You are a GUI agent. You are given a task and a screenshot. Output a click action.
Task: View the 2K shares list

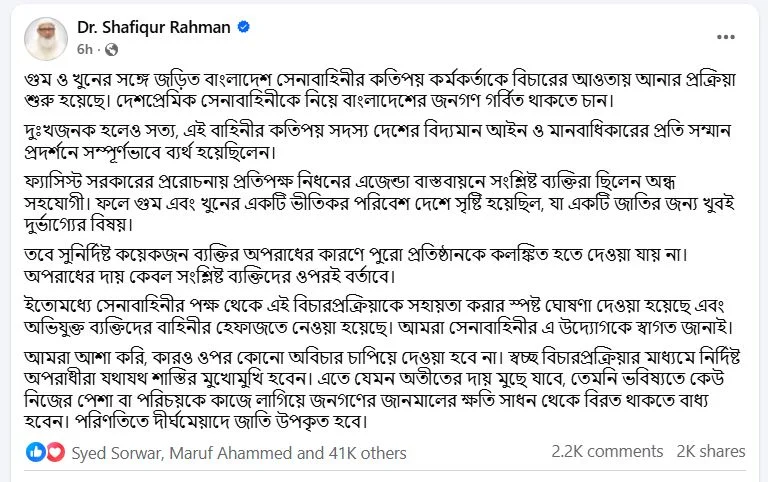pyautogui.click(x=710, y=452)
